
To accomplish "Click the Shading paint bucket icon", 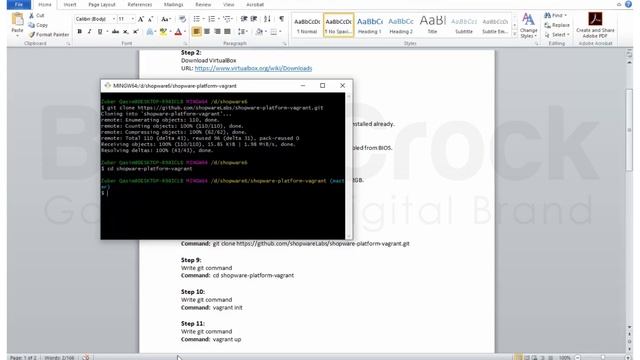I will pyautogui.click(x=258, y=32).
